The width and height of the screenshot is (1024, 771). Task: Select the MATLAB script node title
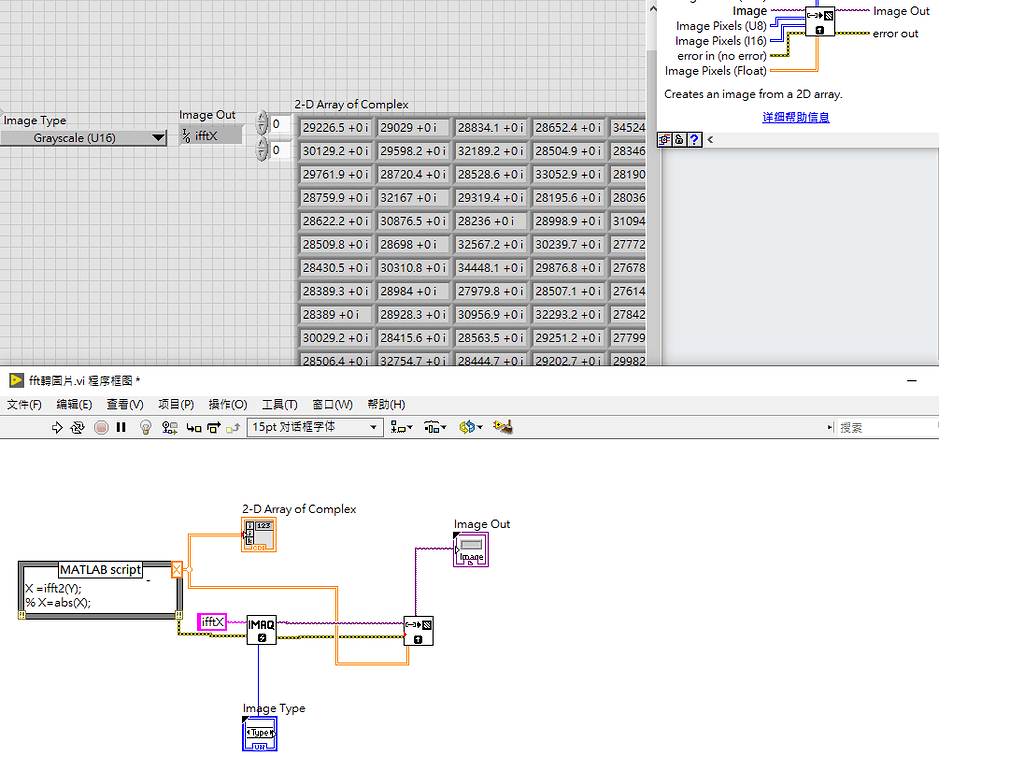coord(101,570)
